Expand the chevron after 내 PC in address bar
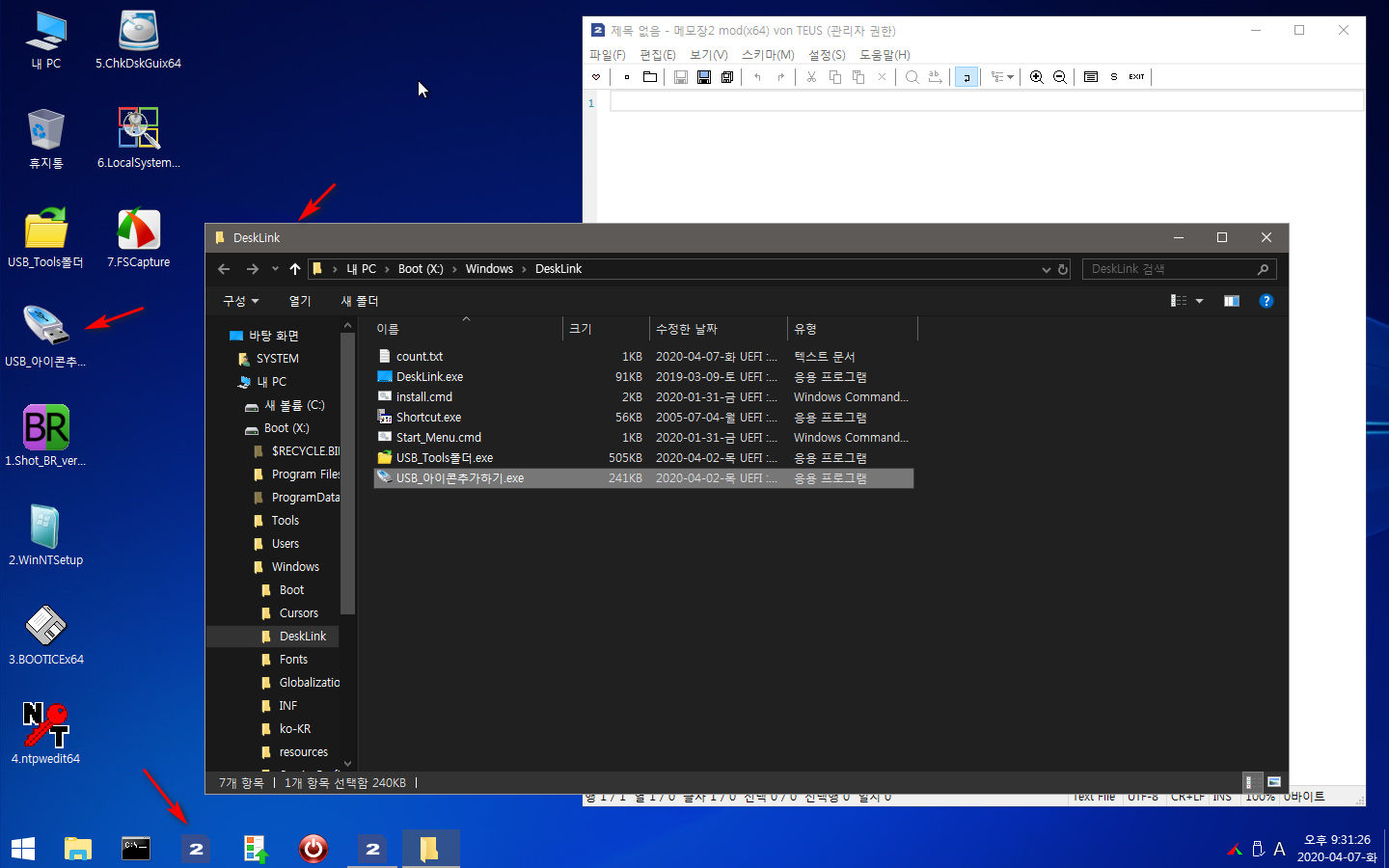Viewport: 1389px width, 868px height. (x=387, y=269)
